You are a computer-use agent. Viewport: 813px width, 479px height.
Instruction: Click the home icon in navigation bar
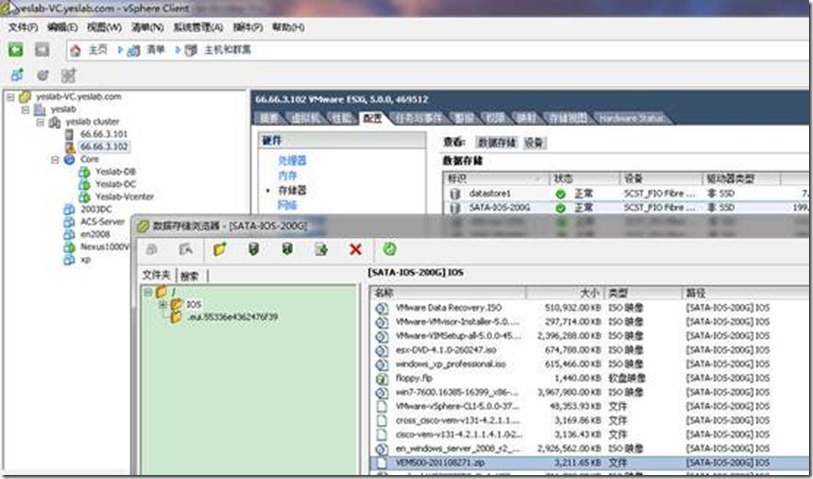coord(76,50)
